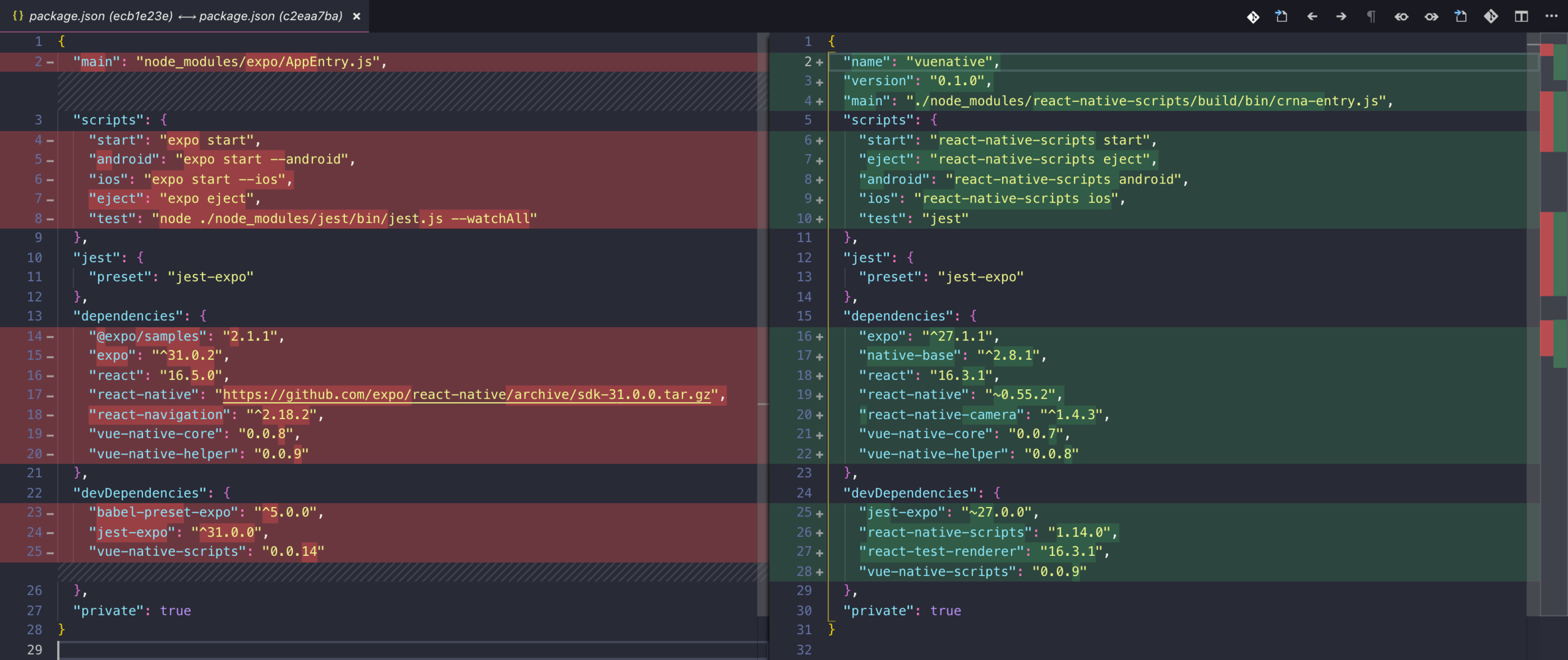Toggle whitespace trimming pilcrow icon
The height and width of the screenshot is (660, 1568).
1371,17
